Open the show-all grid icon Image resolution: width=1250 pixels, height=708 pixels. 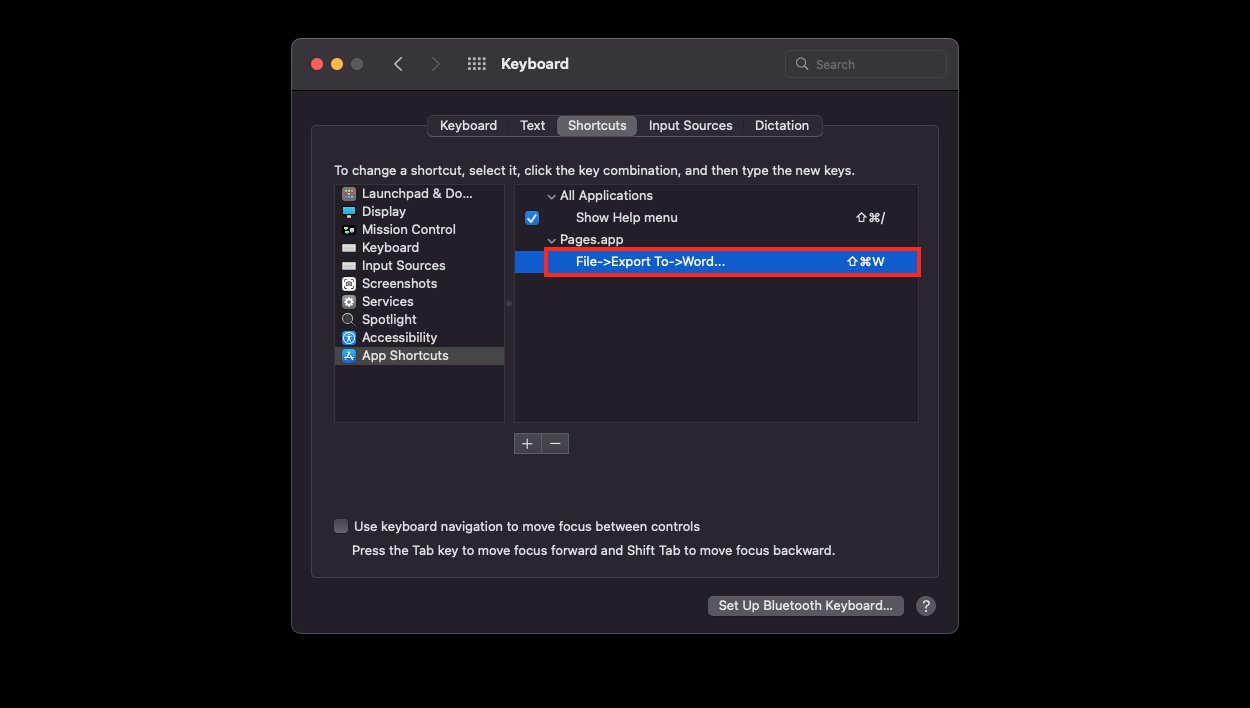[x=477, y=64]
